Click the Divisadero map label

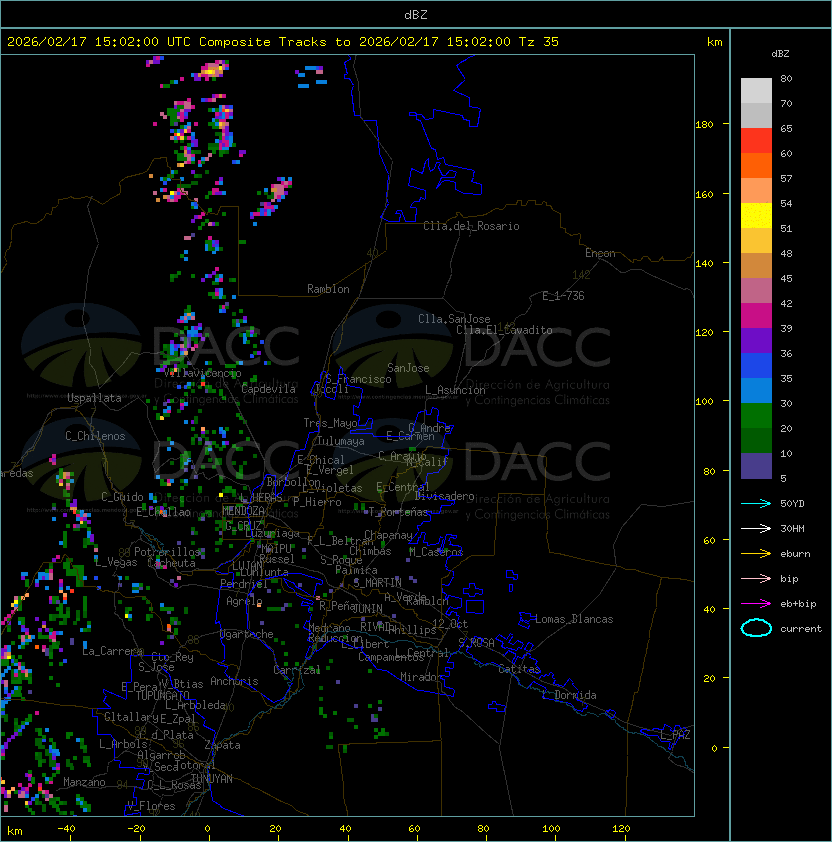(x=444, y=496)
